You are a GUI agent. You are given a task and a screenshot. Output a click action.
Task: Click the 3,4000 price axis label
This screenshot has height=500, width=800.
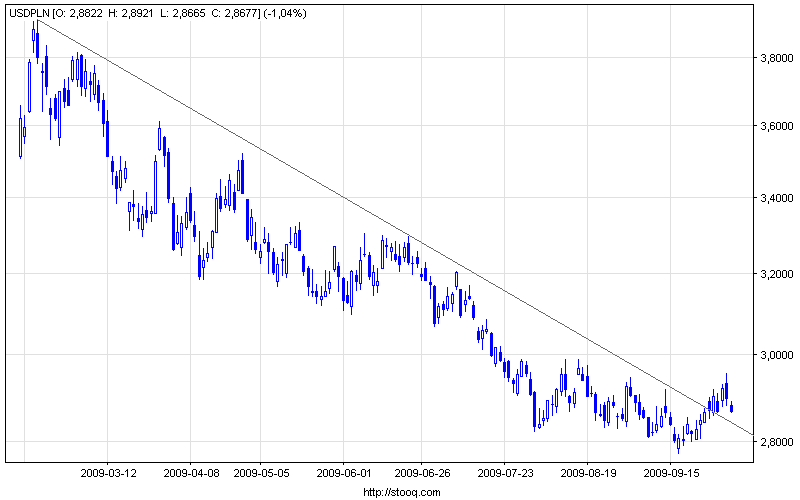point(777,198)
